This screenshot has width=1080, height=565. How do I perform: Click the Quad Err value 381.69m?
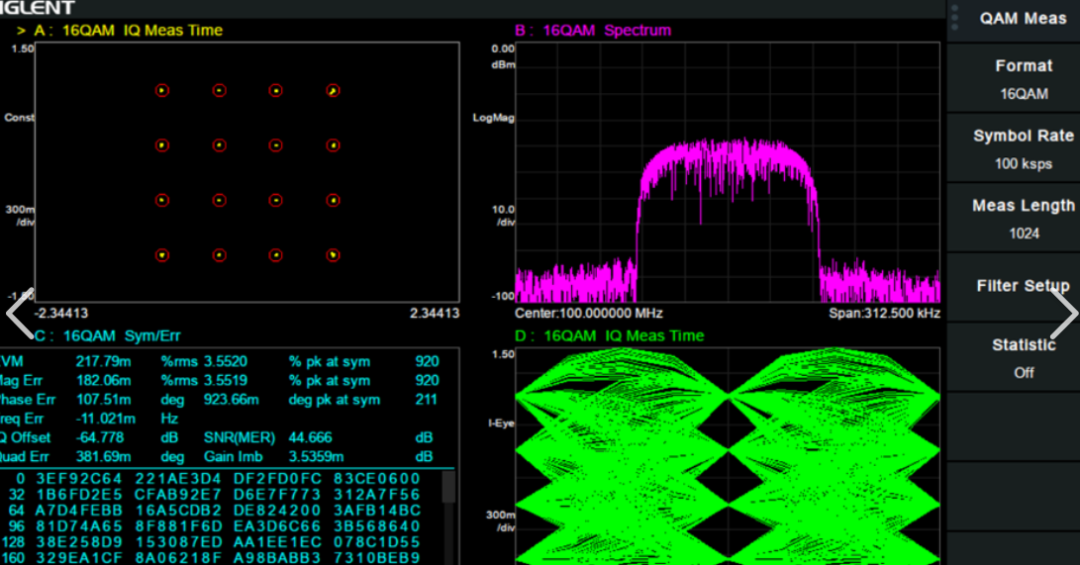point(103,457)
